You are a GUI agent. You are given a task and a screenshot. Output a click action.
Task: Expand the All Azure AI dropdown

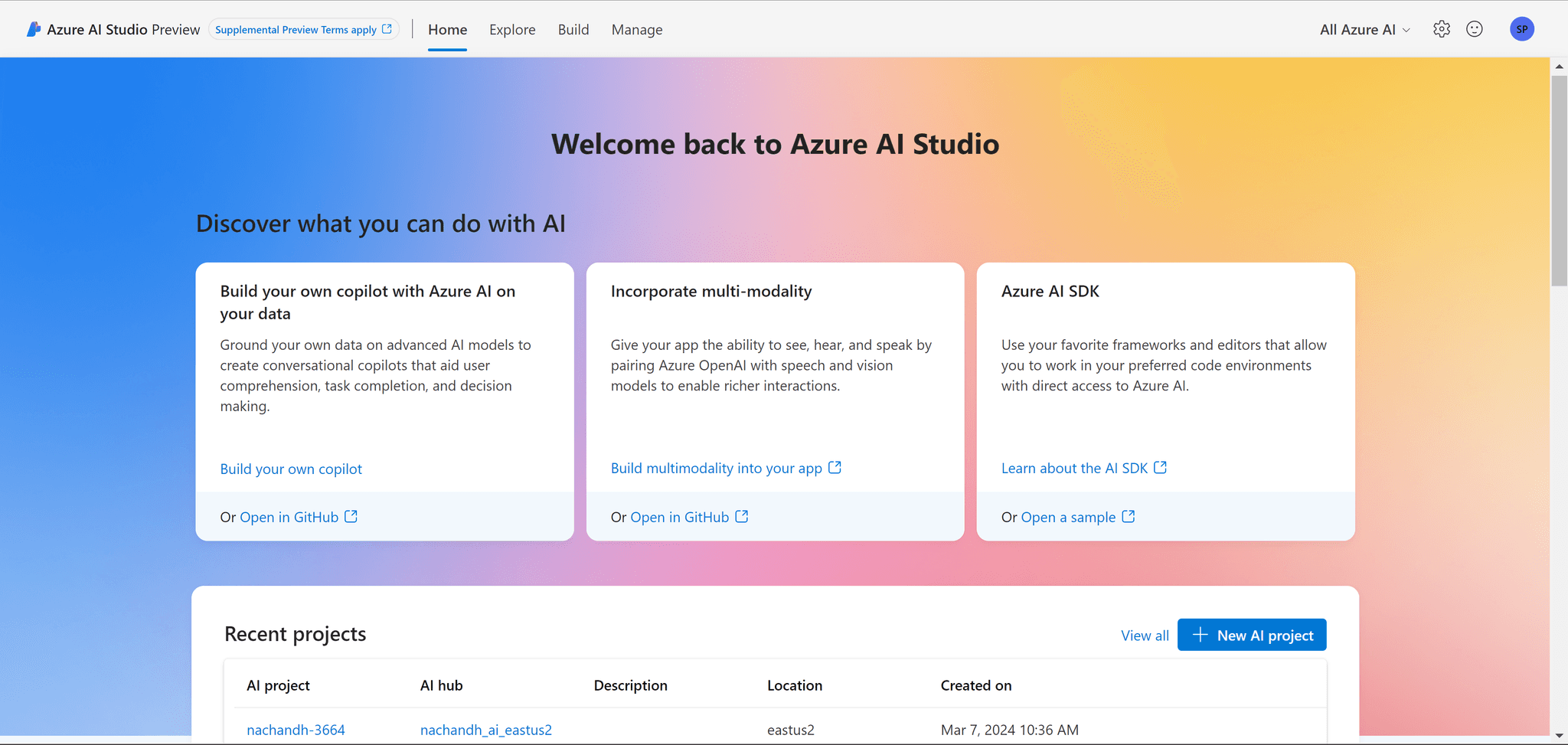point(1365,29)
